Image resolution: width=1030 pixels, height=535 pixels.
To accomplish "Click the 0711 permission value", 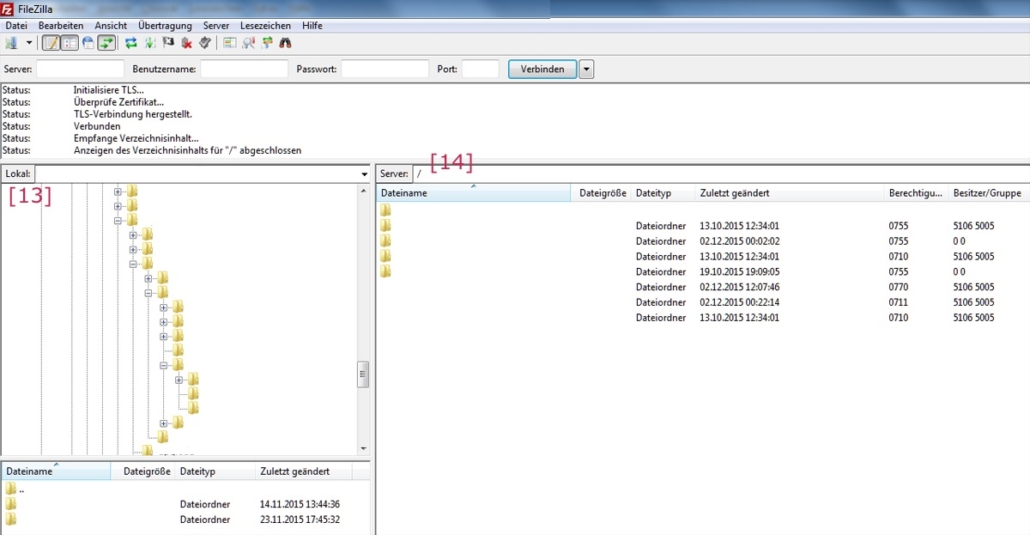I will click(x=899, y=302).
